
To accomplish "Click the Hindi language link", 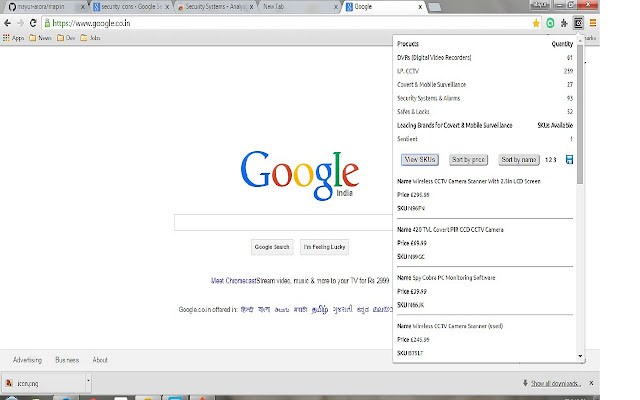I will coord(247,309).
